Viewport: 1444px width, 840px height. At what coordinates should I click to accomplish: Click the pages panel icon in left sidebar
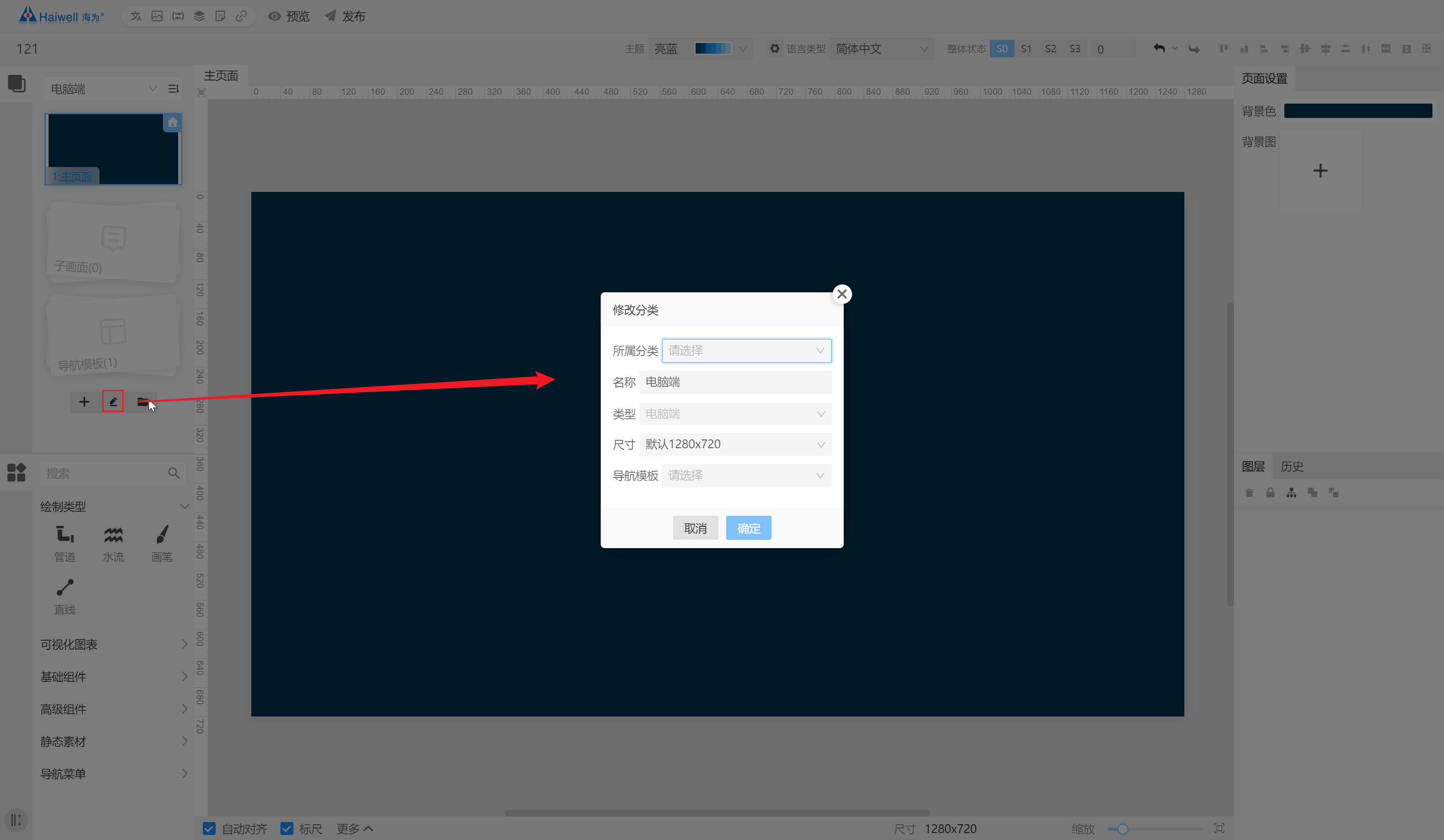point(17,84)
